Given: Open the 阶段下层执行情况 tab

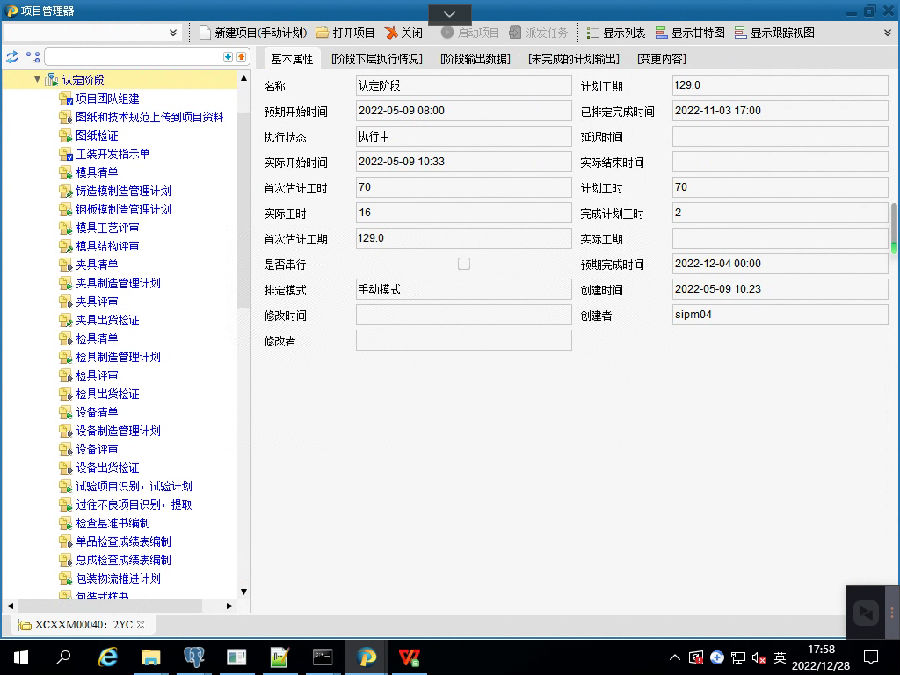Looking at the screenshot, I should tap(376, 58).
